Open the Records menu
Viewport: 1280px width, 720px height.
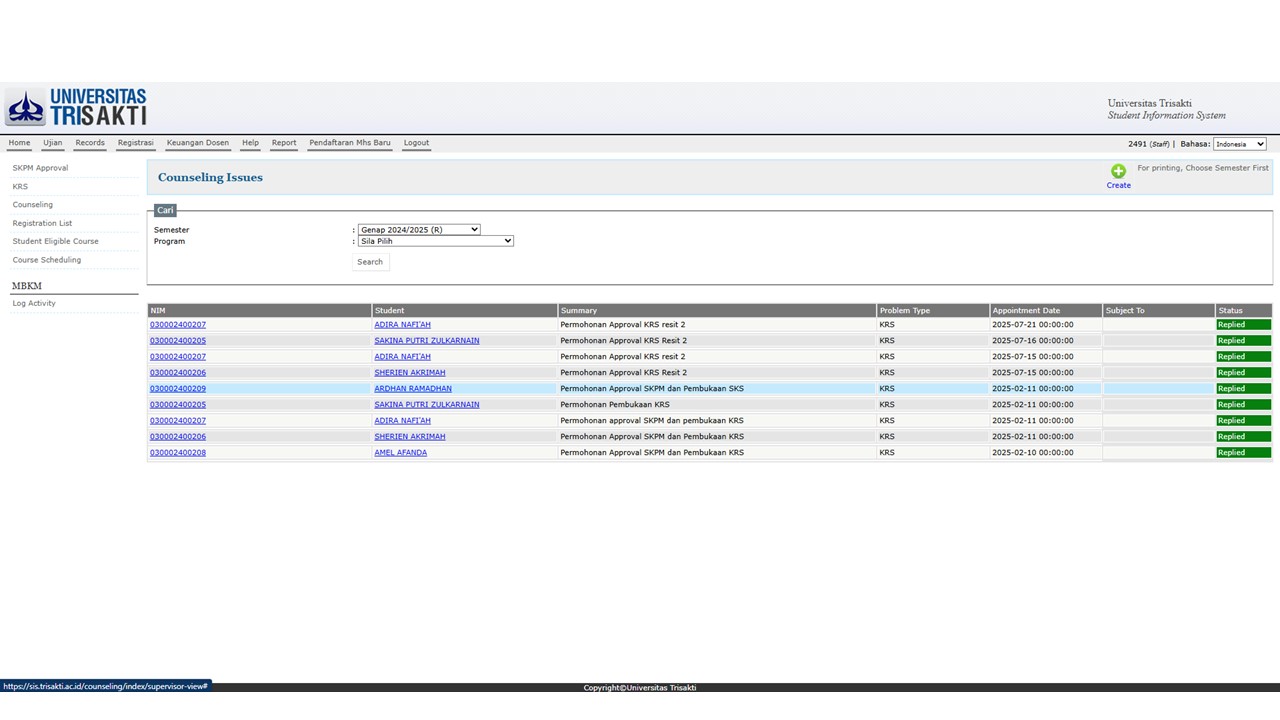[x=90, y=143]
